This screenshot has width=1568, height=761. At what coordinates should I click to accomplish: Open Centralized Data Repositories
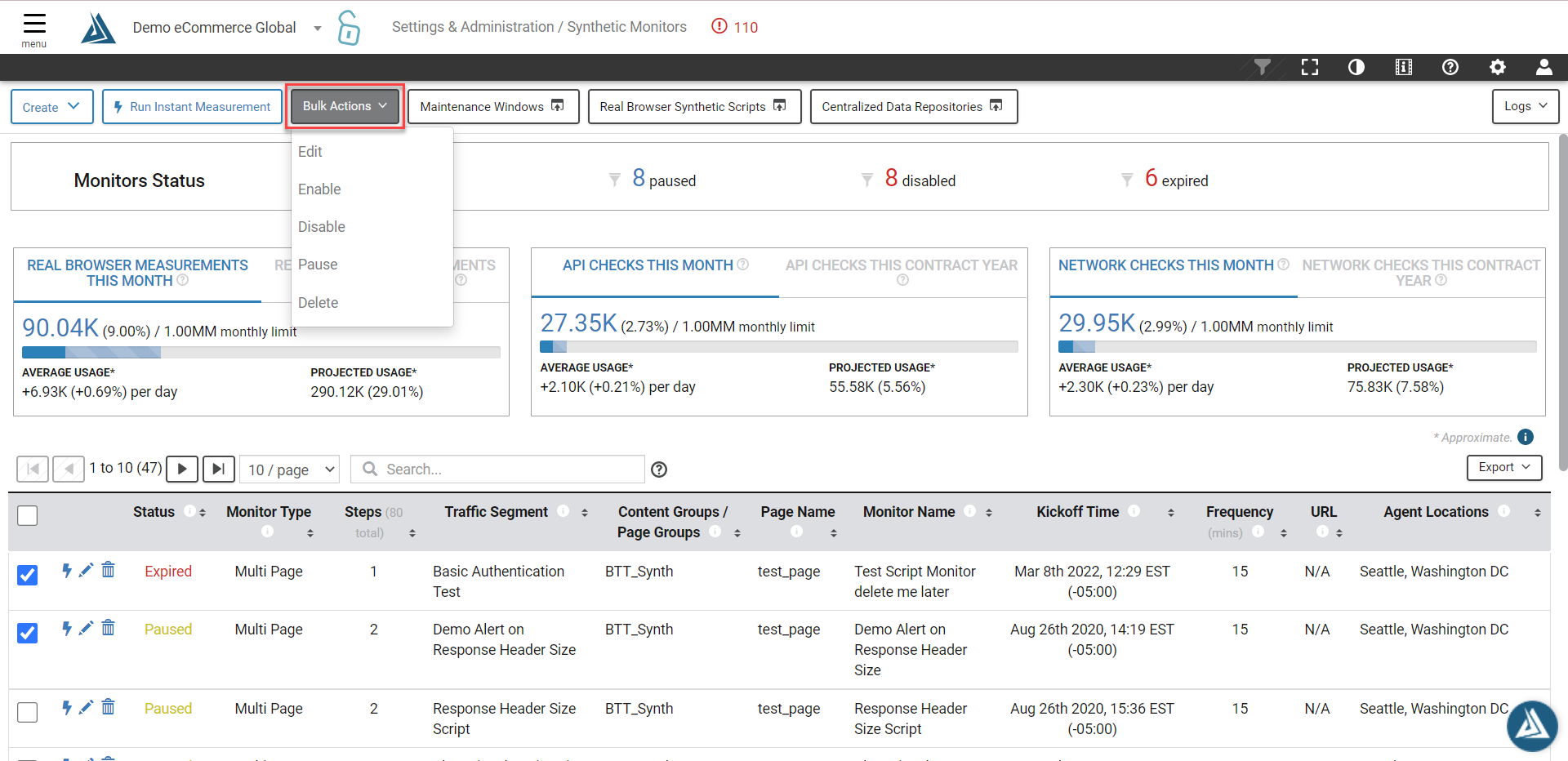[x=914, y=107]
